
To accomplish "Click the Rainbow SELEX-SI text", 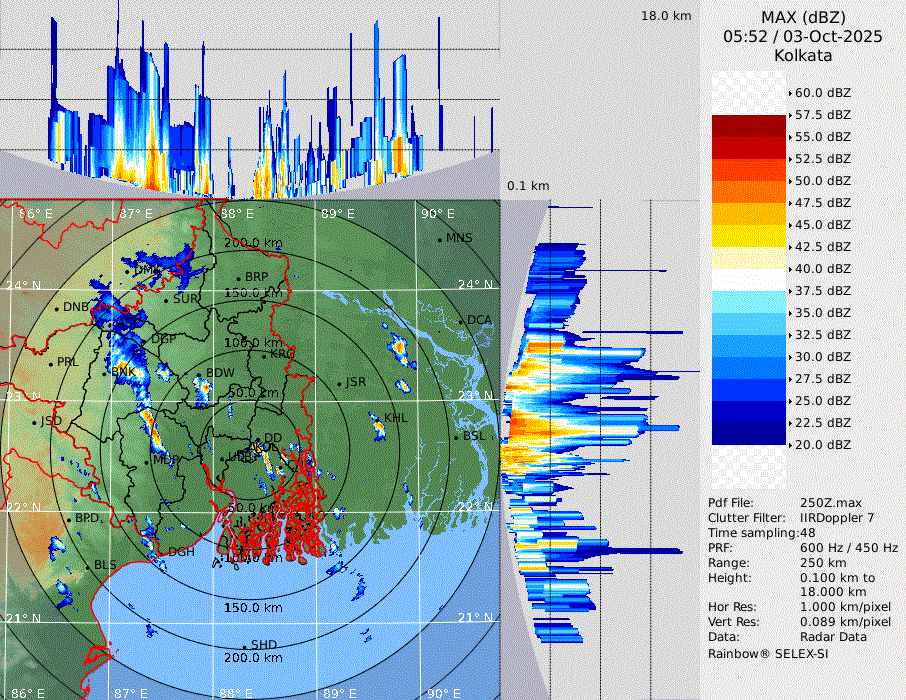I will click(768, 653).
